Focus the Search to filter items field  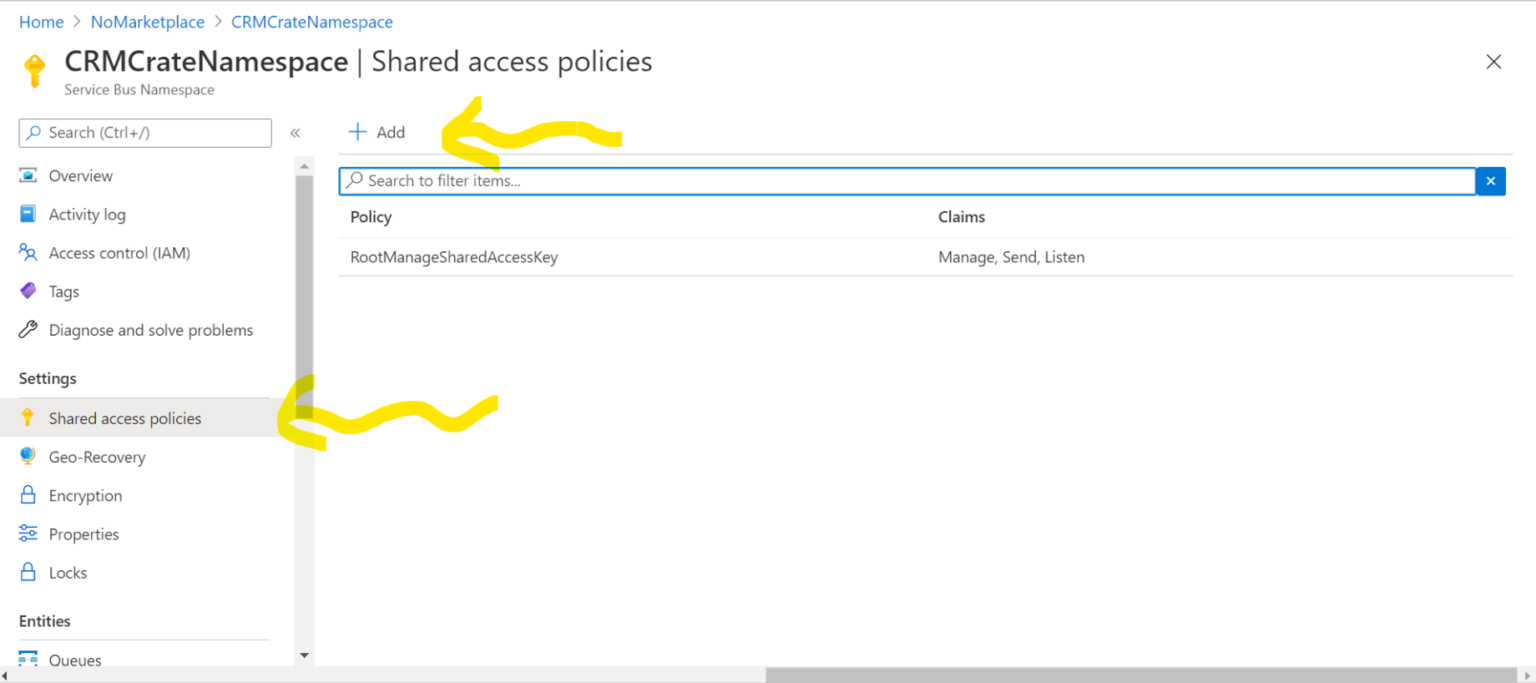[x=700, y=181]
